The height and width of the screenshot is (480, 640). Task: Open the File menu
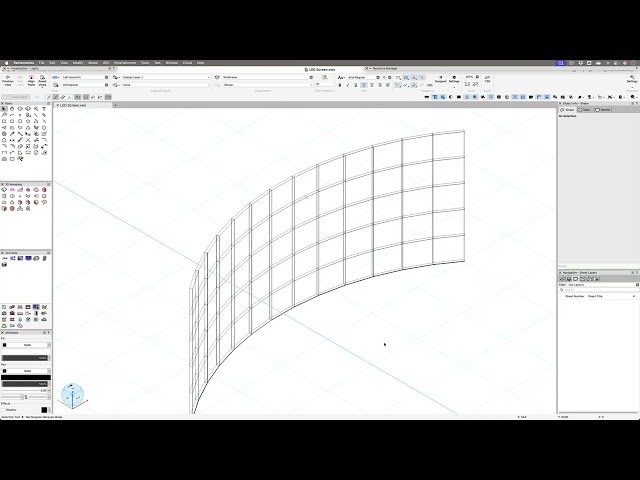pyautogui.click(x=41, y=63)
